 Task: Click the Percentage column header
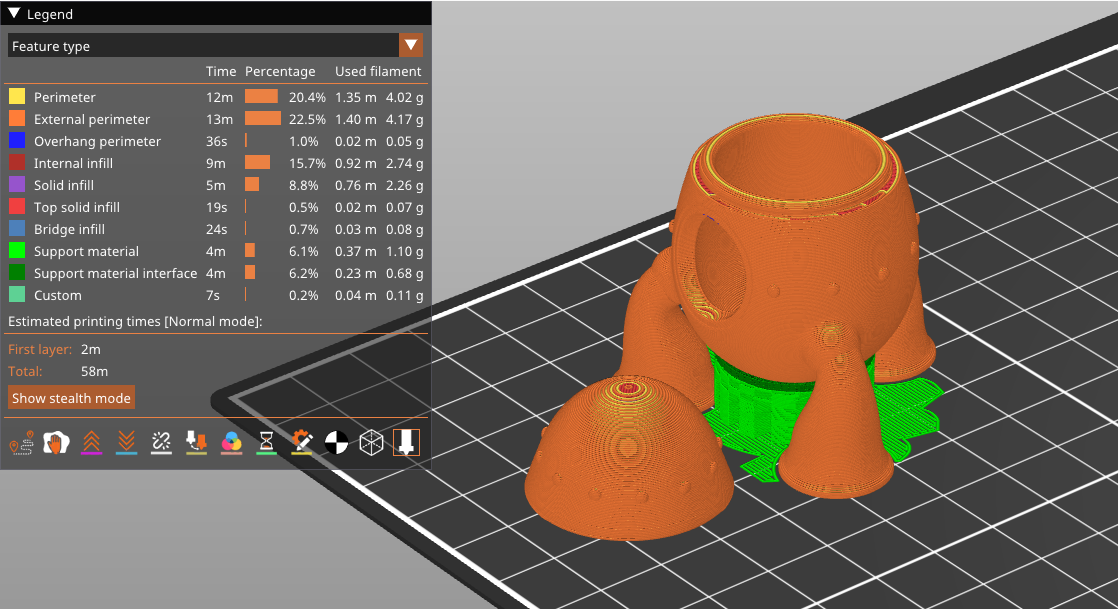pos(280,71)
